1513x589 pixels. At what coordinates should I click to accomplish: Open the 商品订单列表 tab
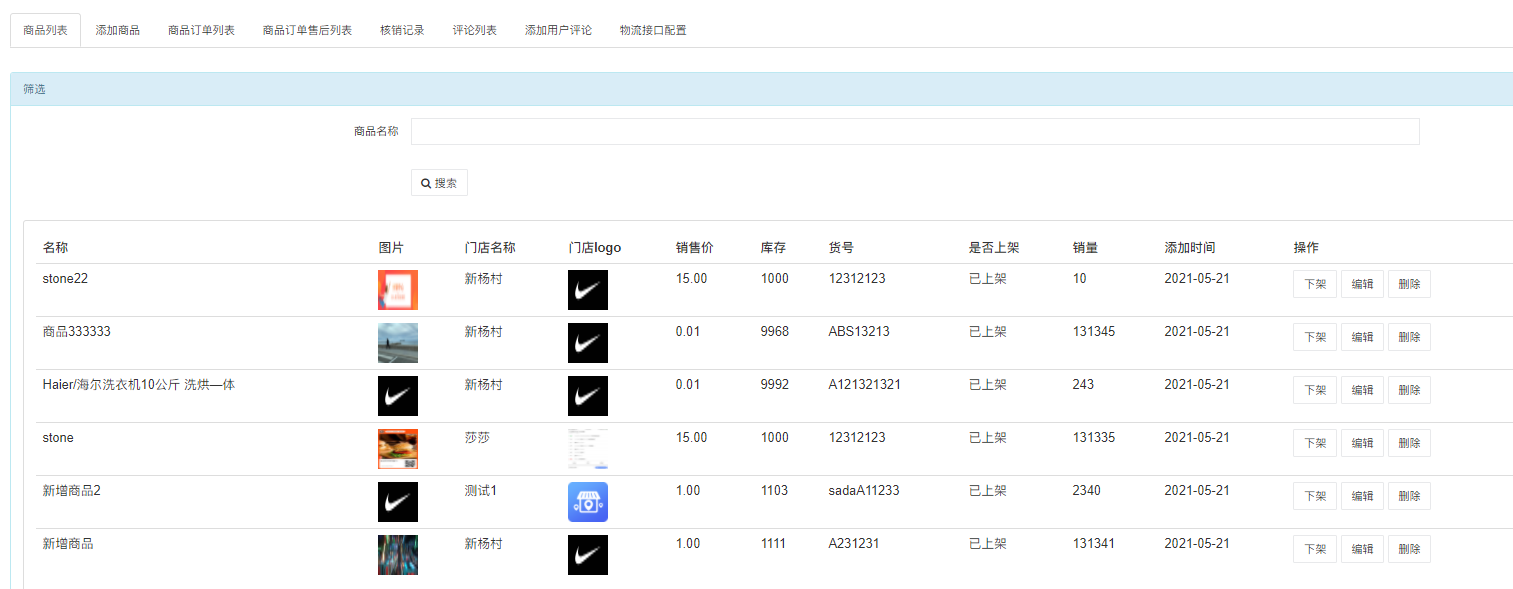click(x=201, y=30)
